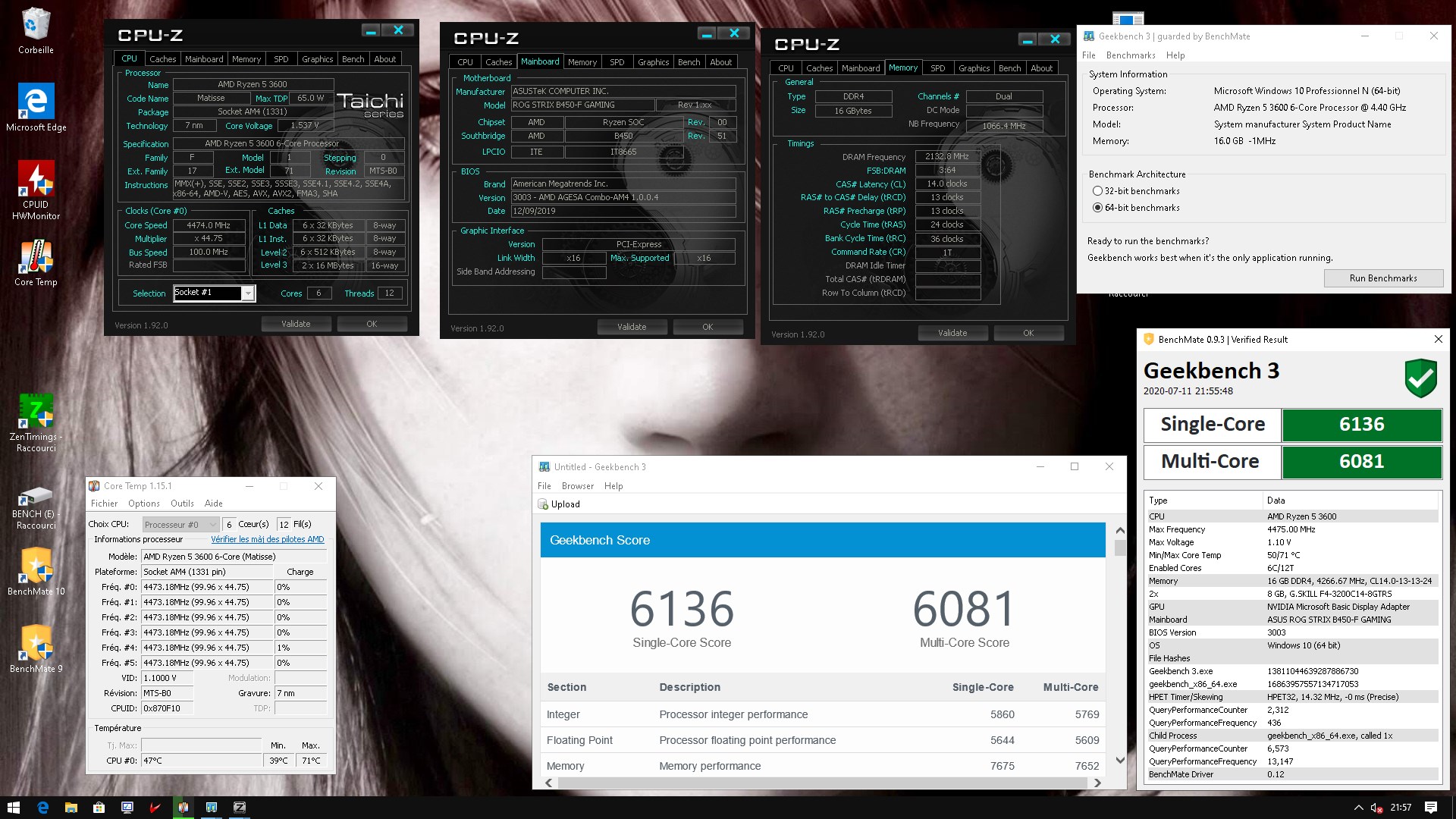Click OK in the Mainboard CPU-Z window
The image size is (1456, 819).
tap(708, 327)
